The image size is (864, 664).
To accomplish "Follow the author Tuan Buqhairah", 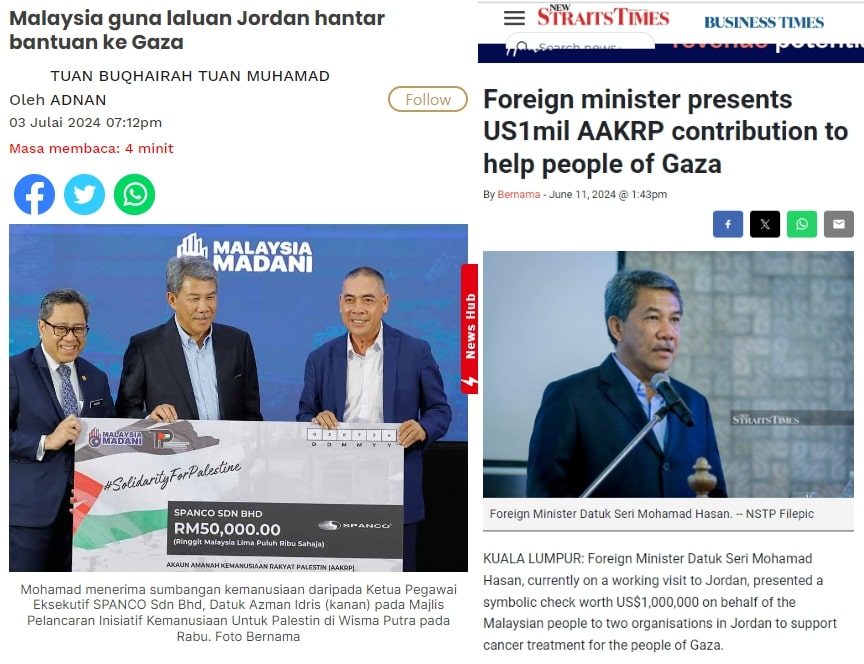I will [428, 99].
